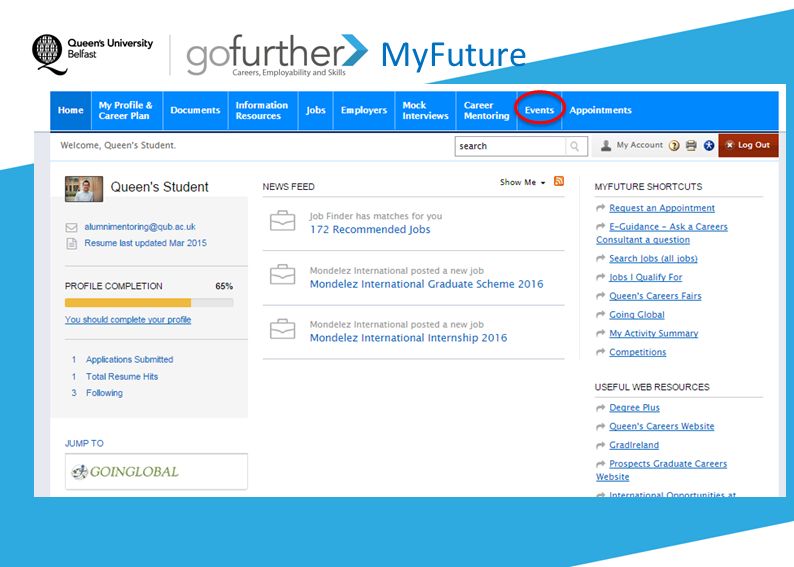Click arrow icon beside Degree Plus

pos(601,408)
